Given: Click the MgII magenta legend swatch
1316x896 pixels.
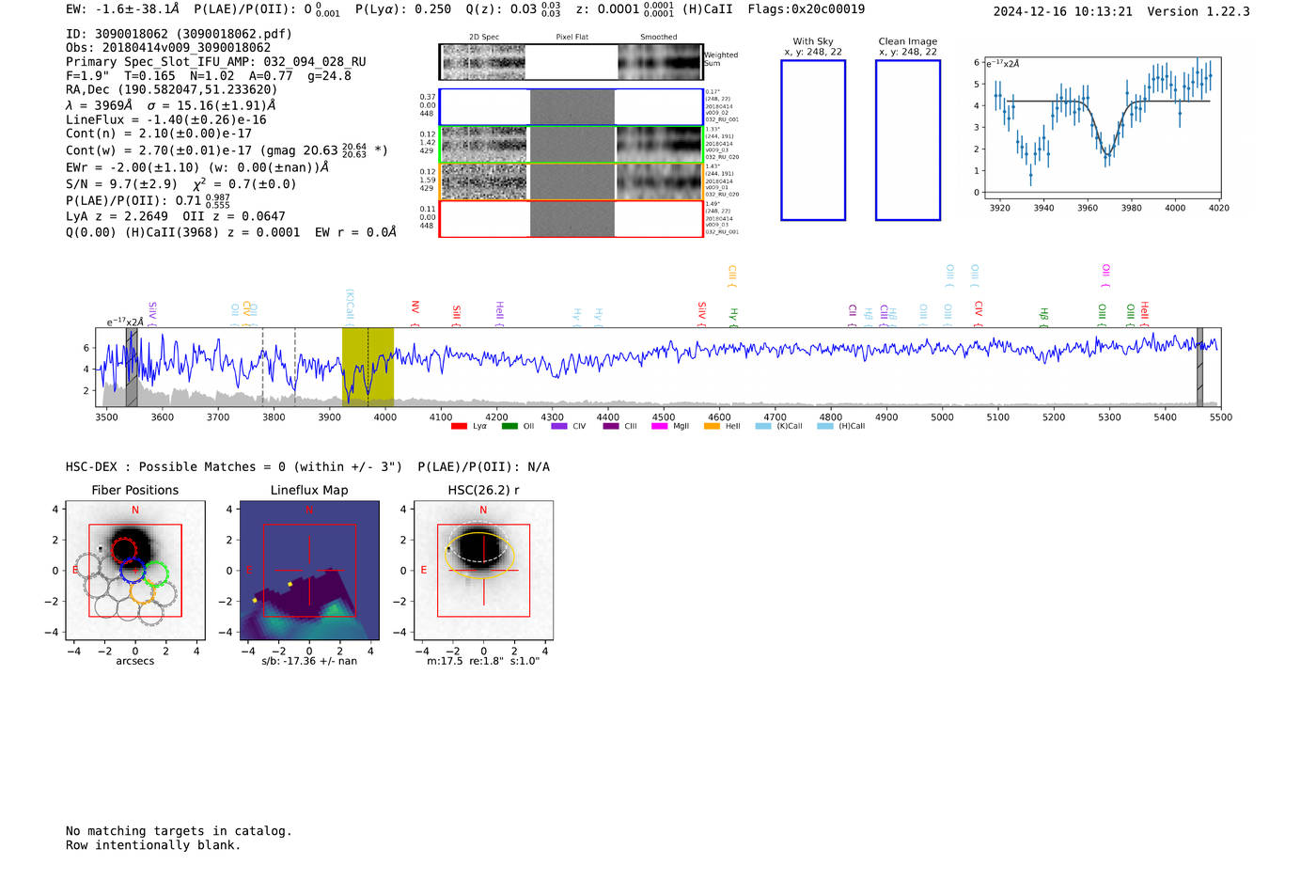Looking at the screenshot, I should 661,427.
